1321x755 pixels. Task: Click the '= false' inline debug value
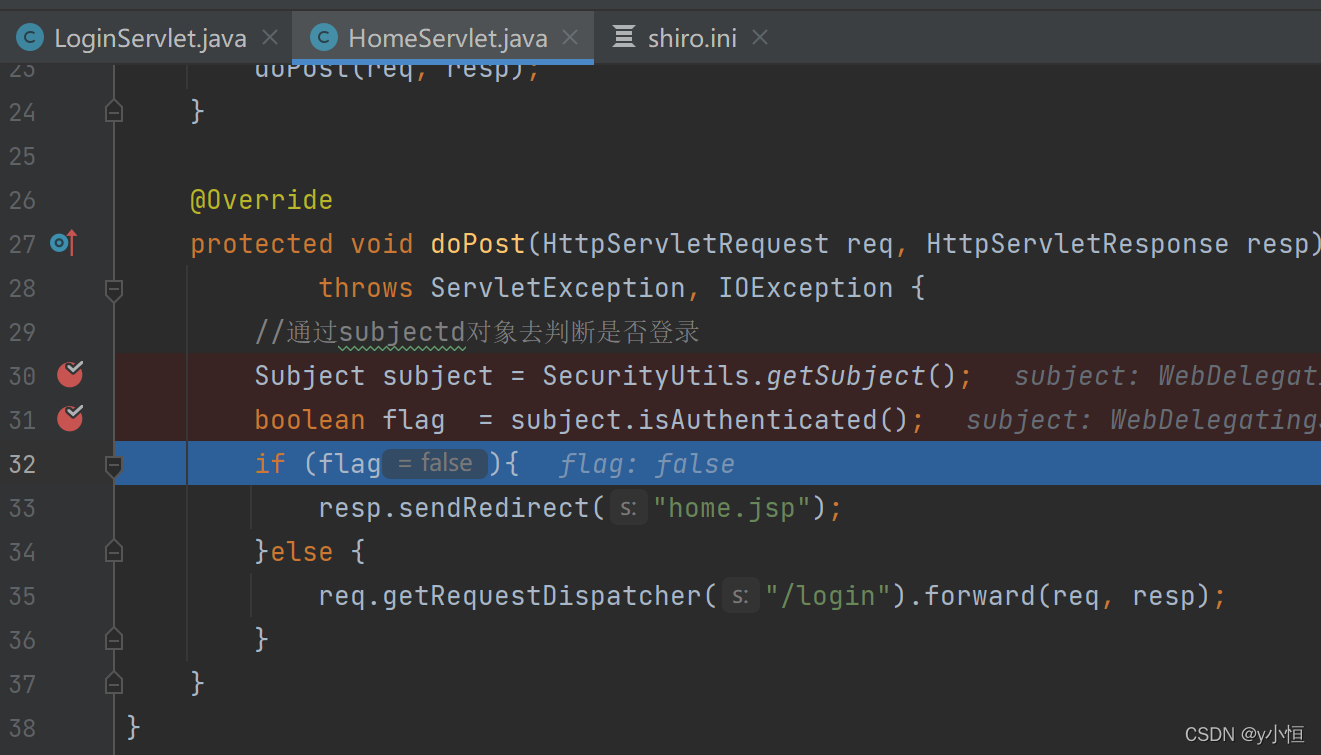pyautogui.click(x=435, y=463)
